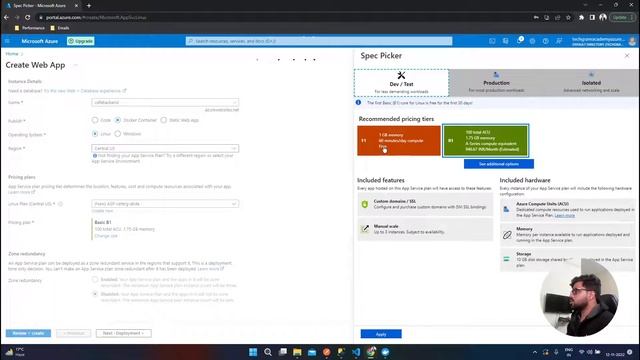Viewport: 640px width, 360px height.
Task: Click the info icon beside the free-tier notice
Action: pyautogui.click(x=358, y=102)
